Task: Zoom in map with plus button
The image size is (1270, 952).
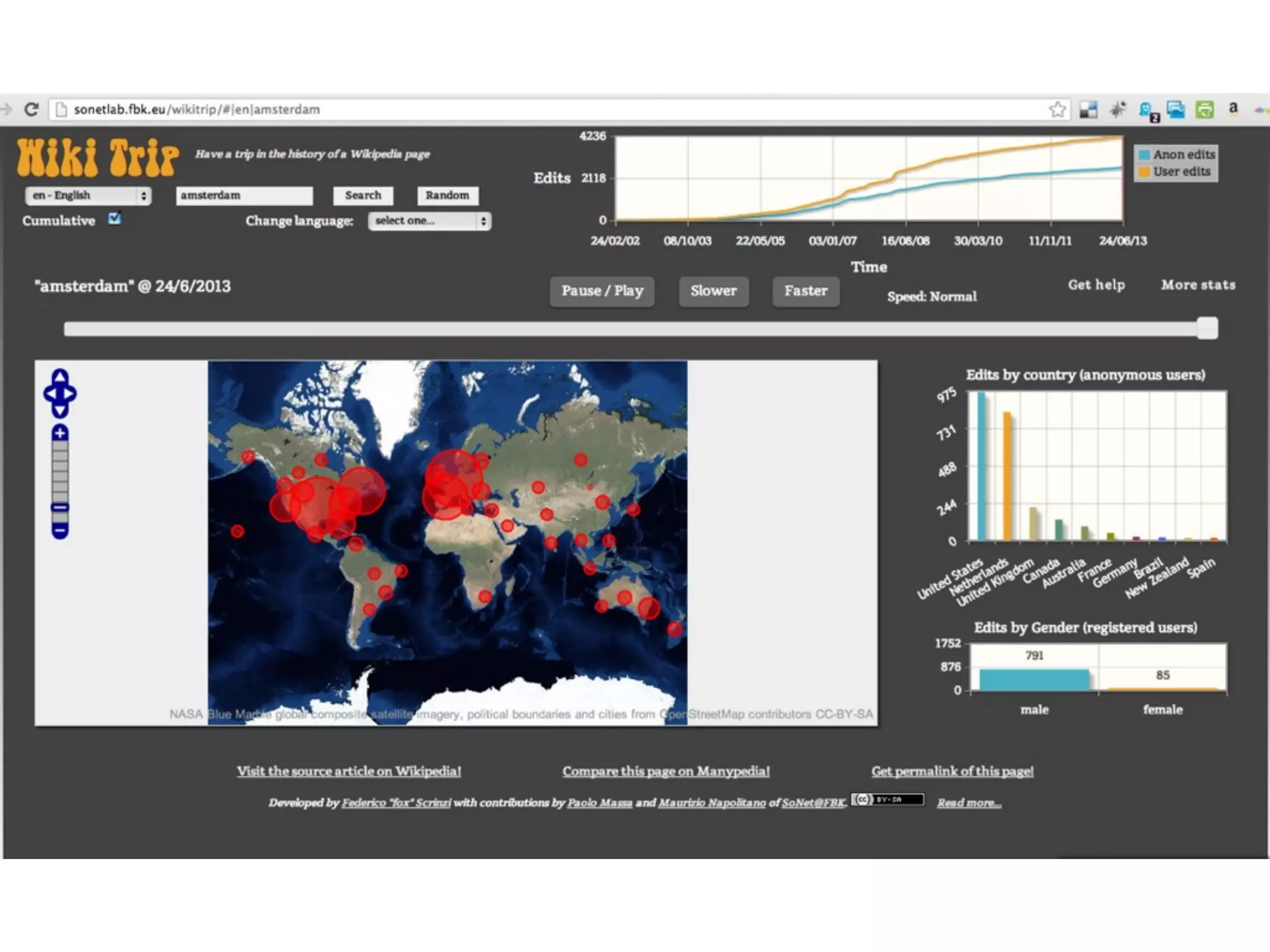Action: click(x=60, y=433)
